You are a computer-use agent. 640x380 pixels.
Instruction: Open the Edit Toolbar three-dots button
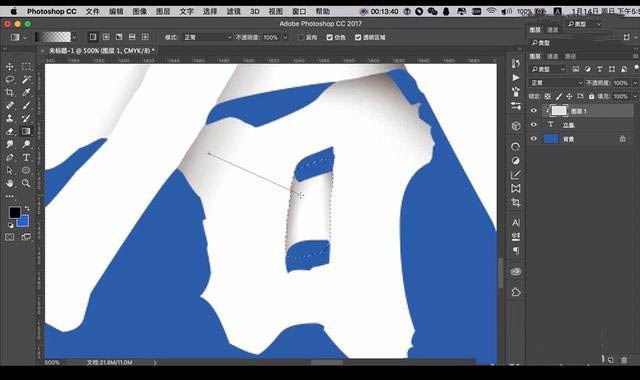10,196
